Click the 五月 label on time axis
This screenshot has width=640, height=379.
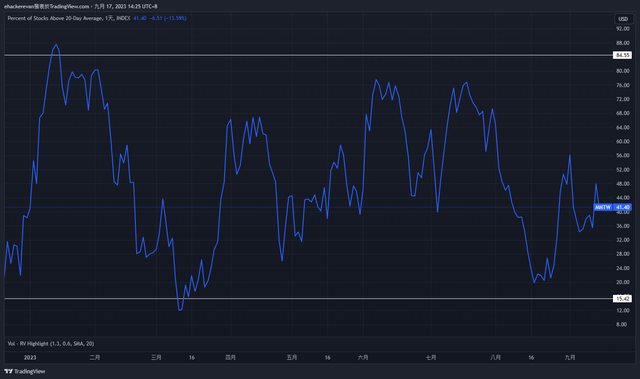292,357
